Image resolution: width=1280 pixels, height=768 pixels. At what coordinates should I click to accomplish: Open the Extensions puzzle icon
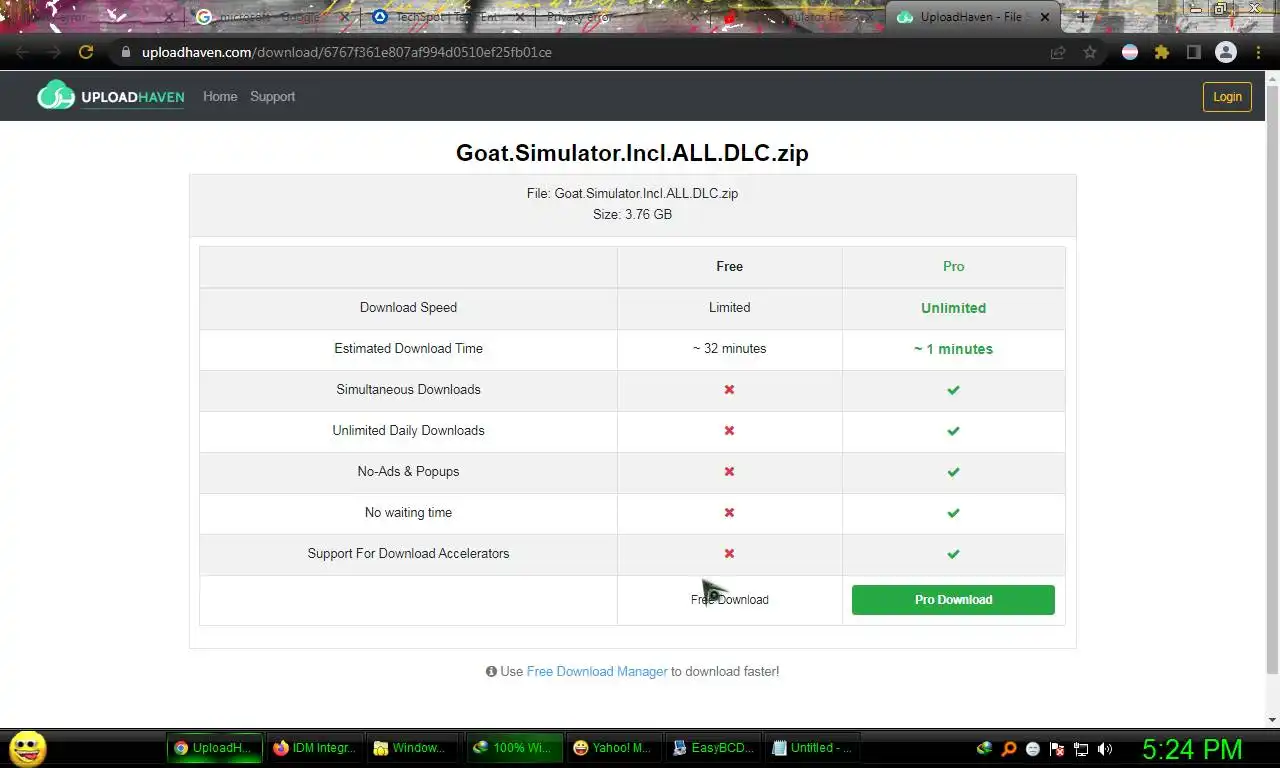point(1162,52)
